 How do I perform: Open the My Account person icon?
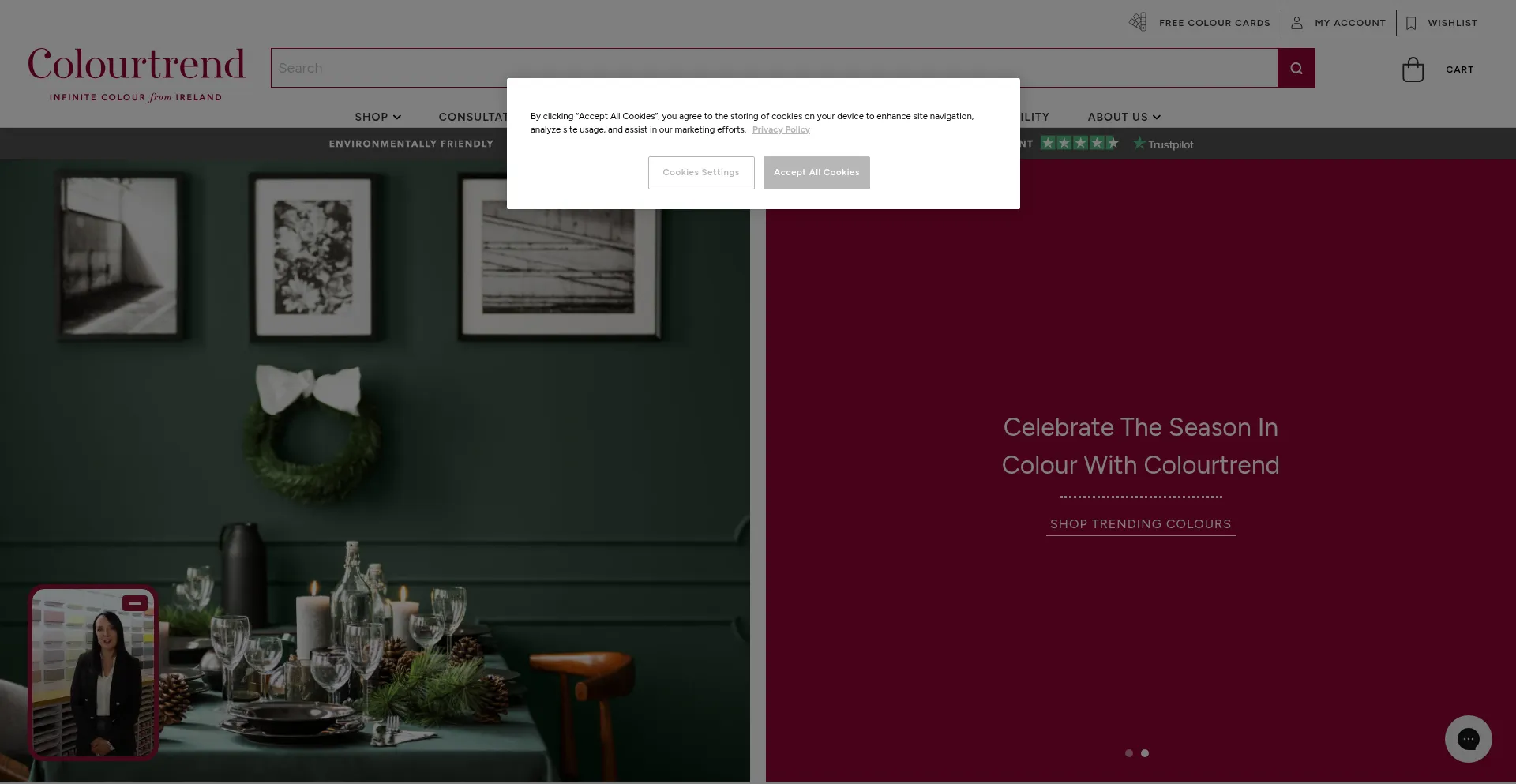[1296, 23]
